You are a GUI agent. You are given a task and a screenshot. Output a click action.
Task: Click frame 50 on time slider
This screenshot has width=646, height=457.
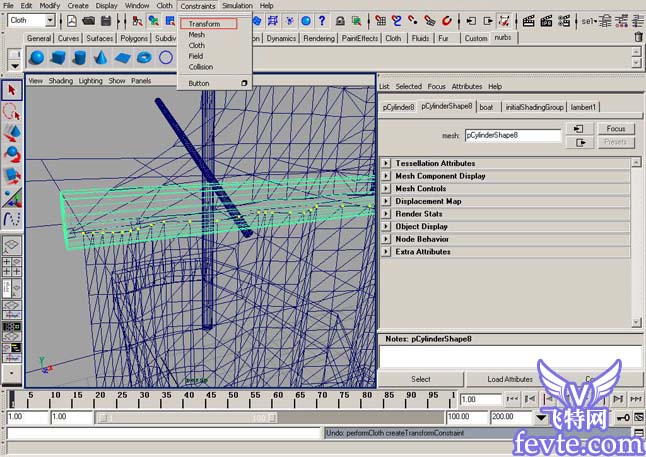[x=233, y=398]
